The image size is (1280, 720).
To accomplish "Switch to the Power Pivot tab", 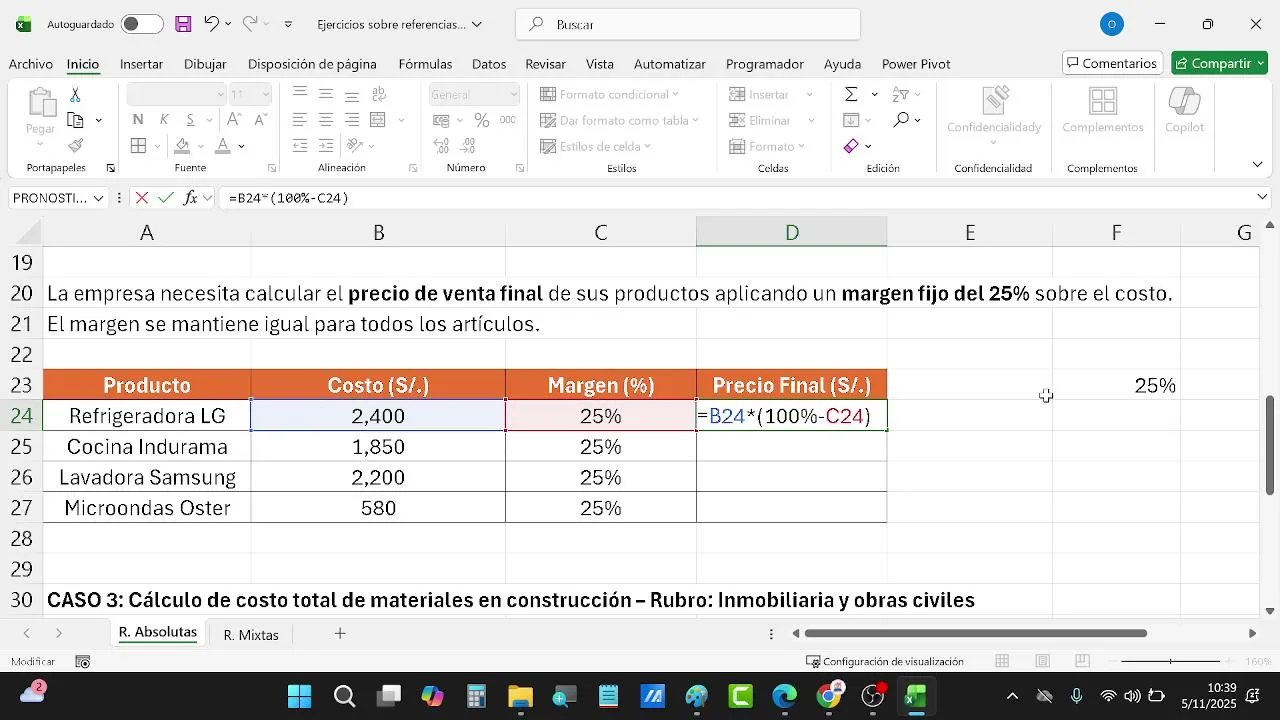I will [x=916, y=64].
